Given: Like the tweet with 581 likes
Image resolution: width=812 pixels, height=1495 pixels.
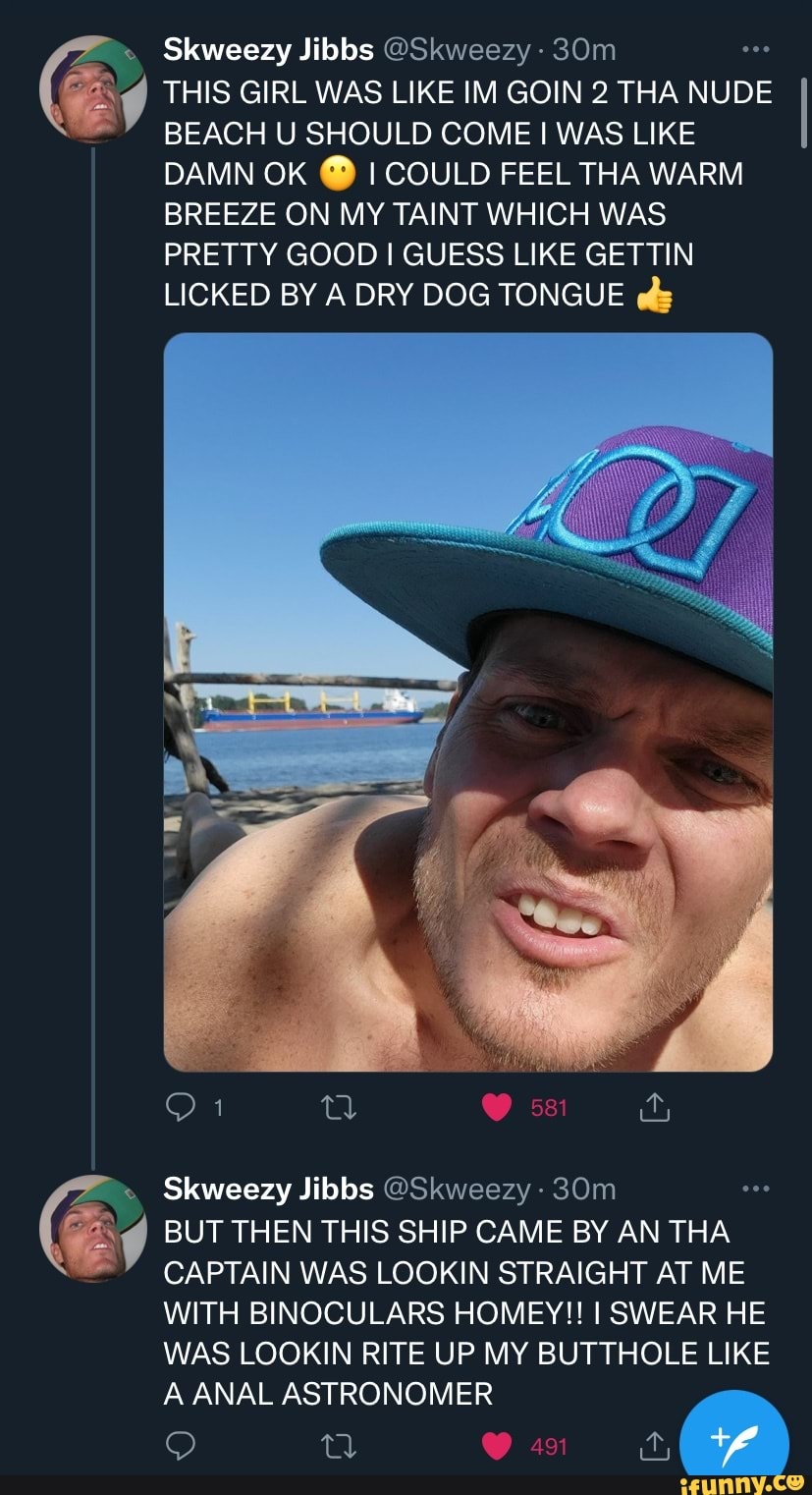Looking at the screenshot, I should click(497, 1108).
